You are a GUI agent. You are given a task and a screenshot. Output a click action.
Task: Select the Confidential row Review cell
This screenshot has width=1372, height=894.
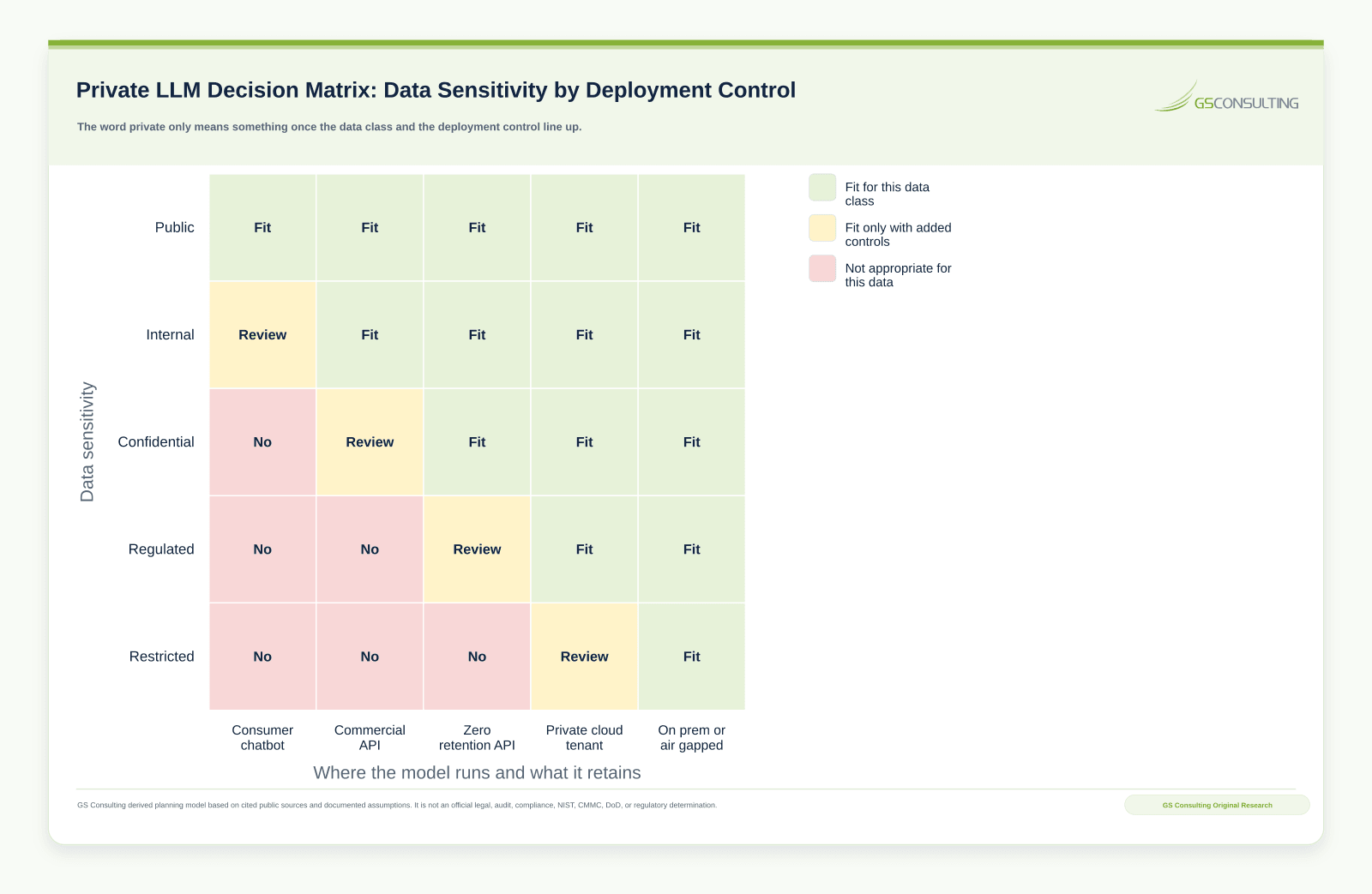(x=370, y=442)
